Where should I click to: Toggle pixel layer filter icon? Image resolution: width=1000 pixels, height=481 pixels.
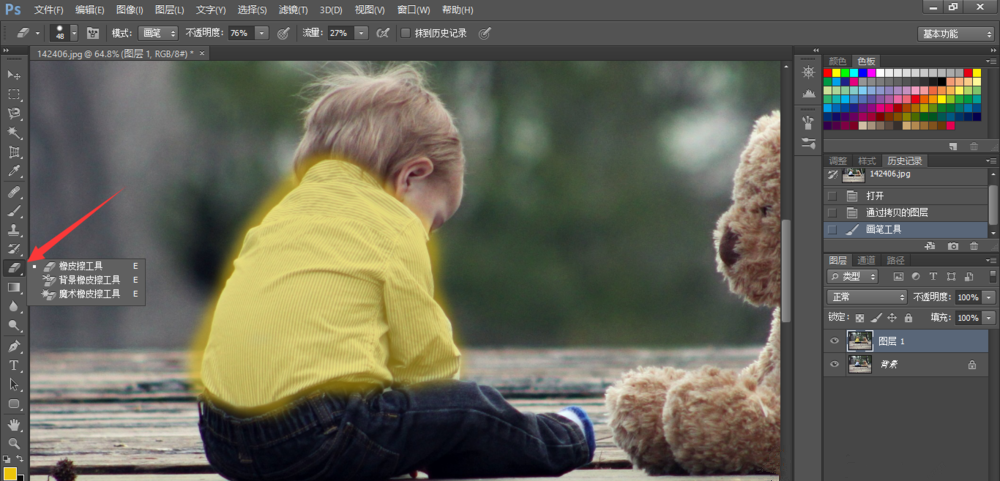click(899, 277)
